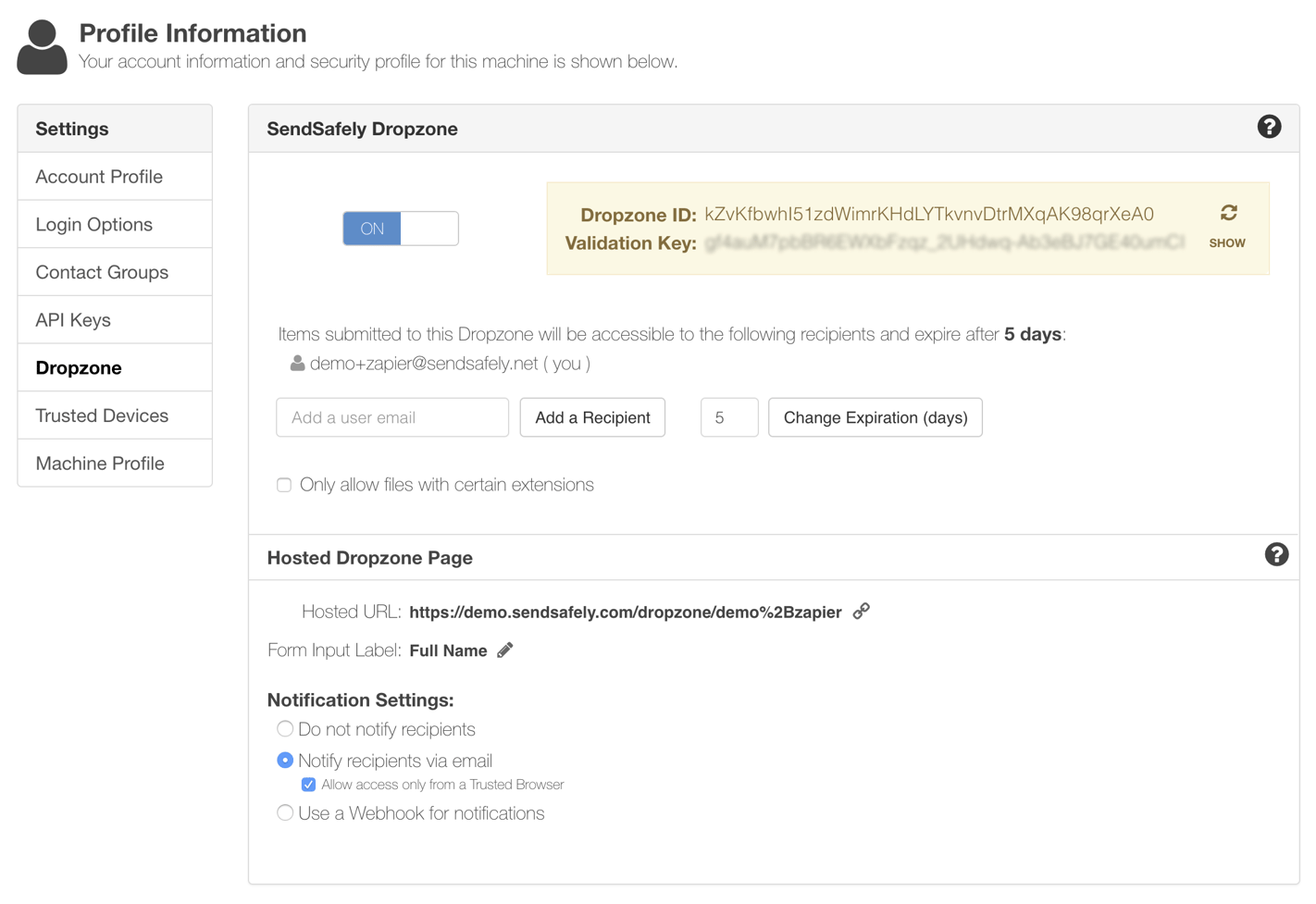Screen dimensions: 1316x904
Task: Choose Use a Webhook for notifications
Action: [x=285, y=812]
